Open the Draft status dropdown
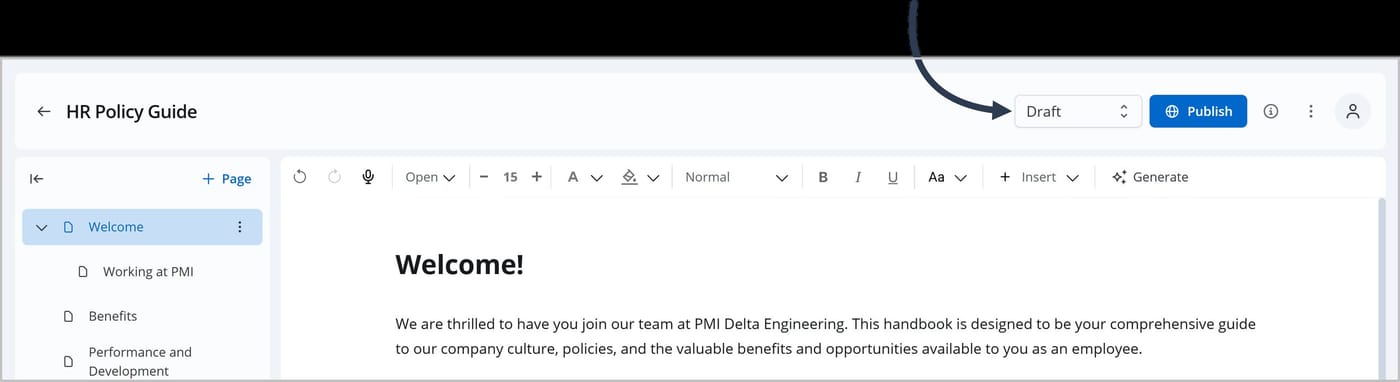Image resolution: width=1400 pixels, height=382 pixels. coord(1078,111)
